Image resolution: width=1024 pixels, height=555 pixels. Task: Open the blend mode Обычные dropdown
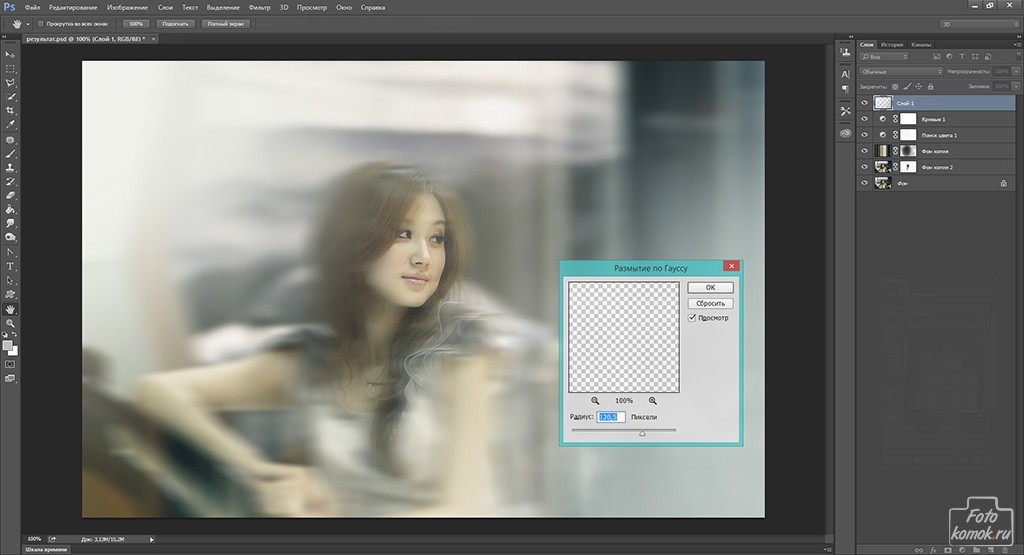click(x=901, y=71)
